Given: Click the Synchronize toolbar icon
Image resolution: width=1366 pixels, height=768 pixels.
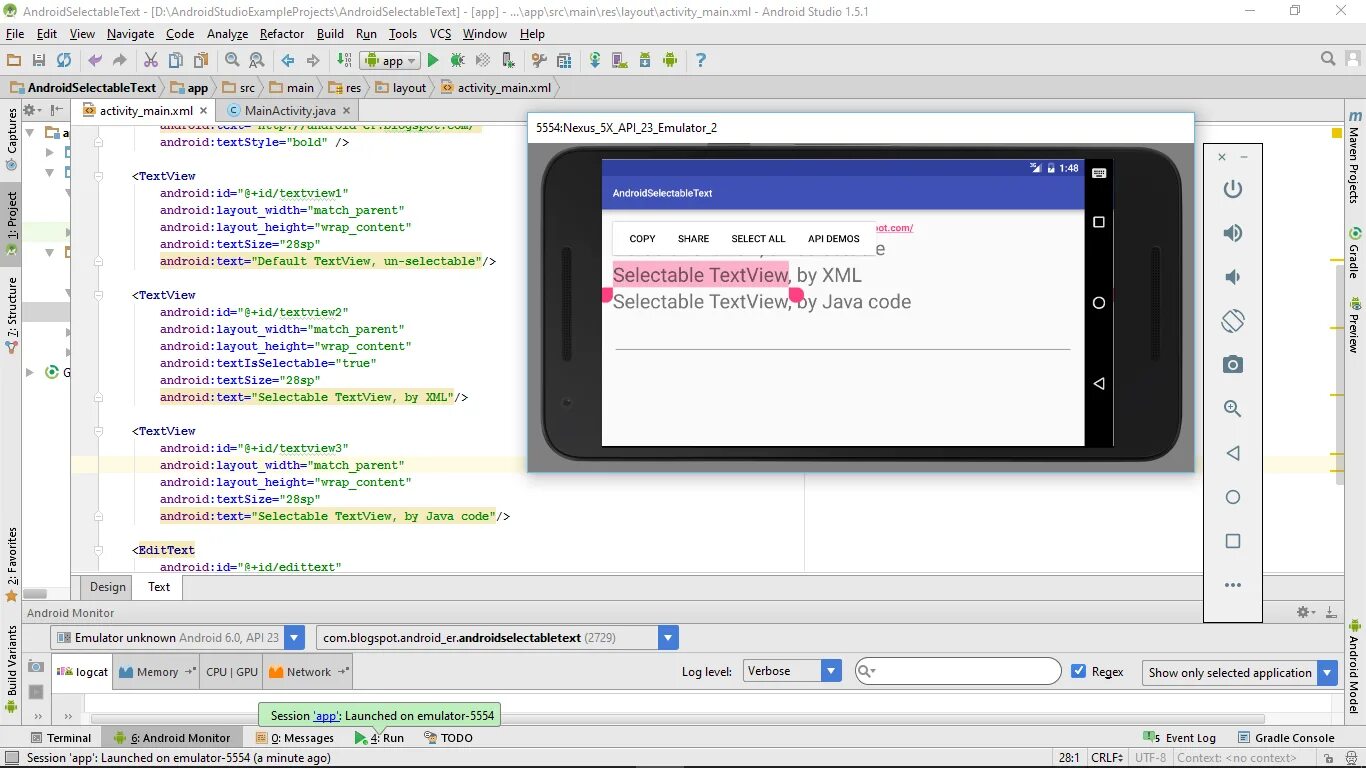Looking at the screenshot, I should [x=64, y=60].
